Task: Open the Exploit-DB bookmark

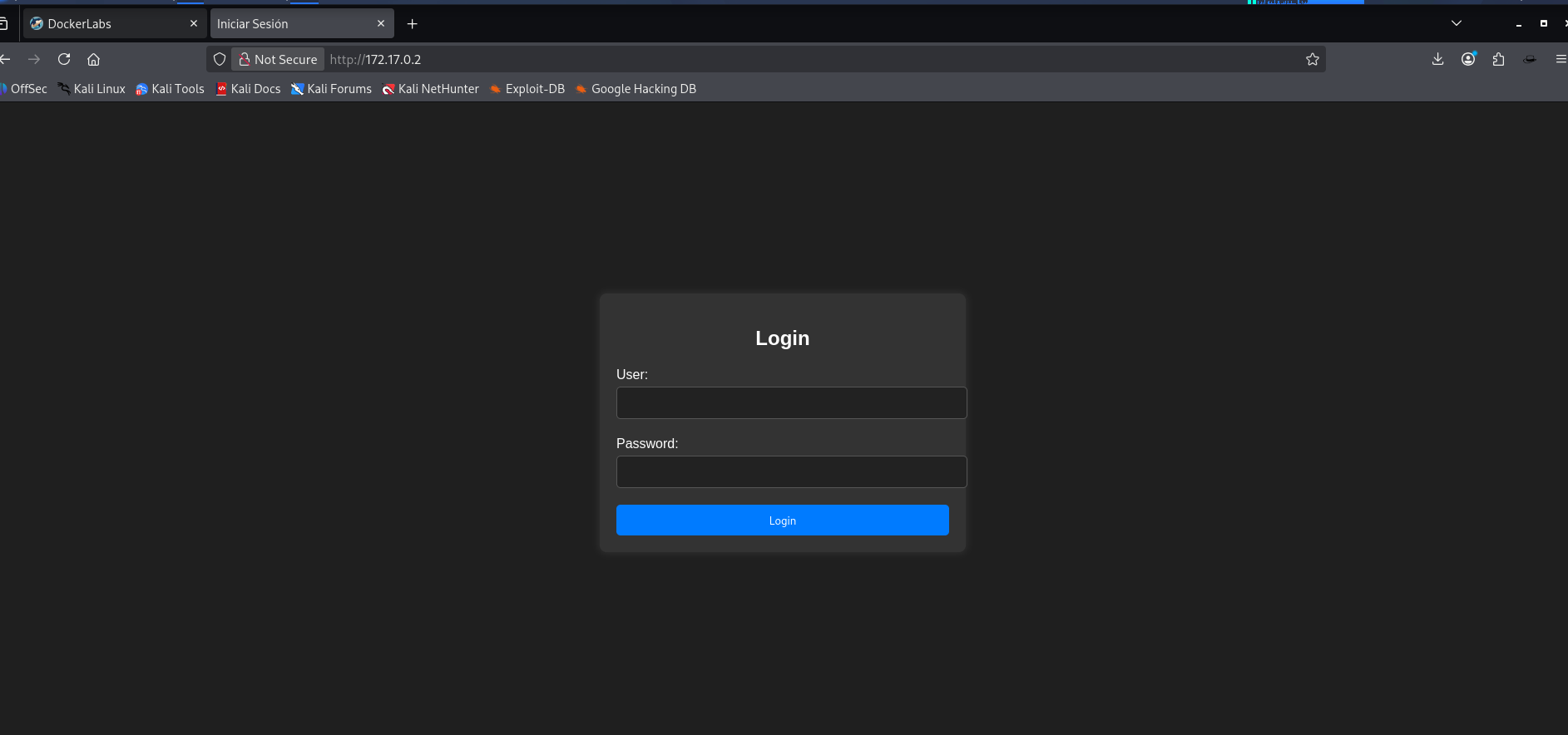Action: pyautogui.click(x=527, y=89)
